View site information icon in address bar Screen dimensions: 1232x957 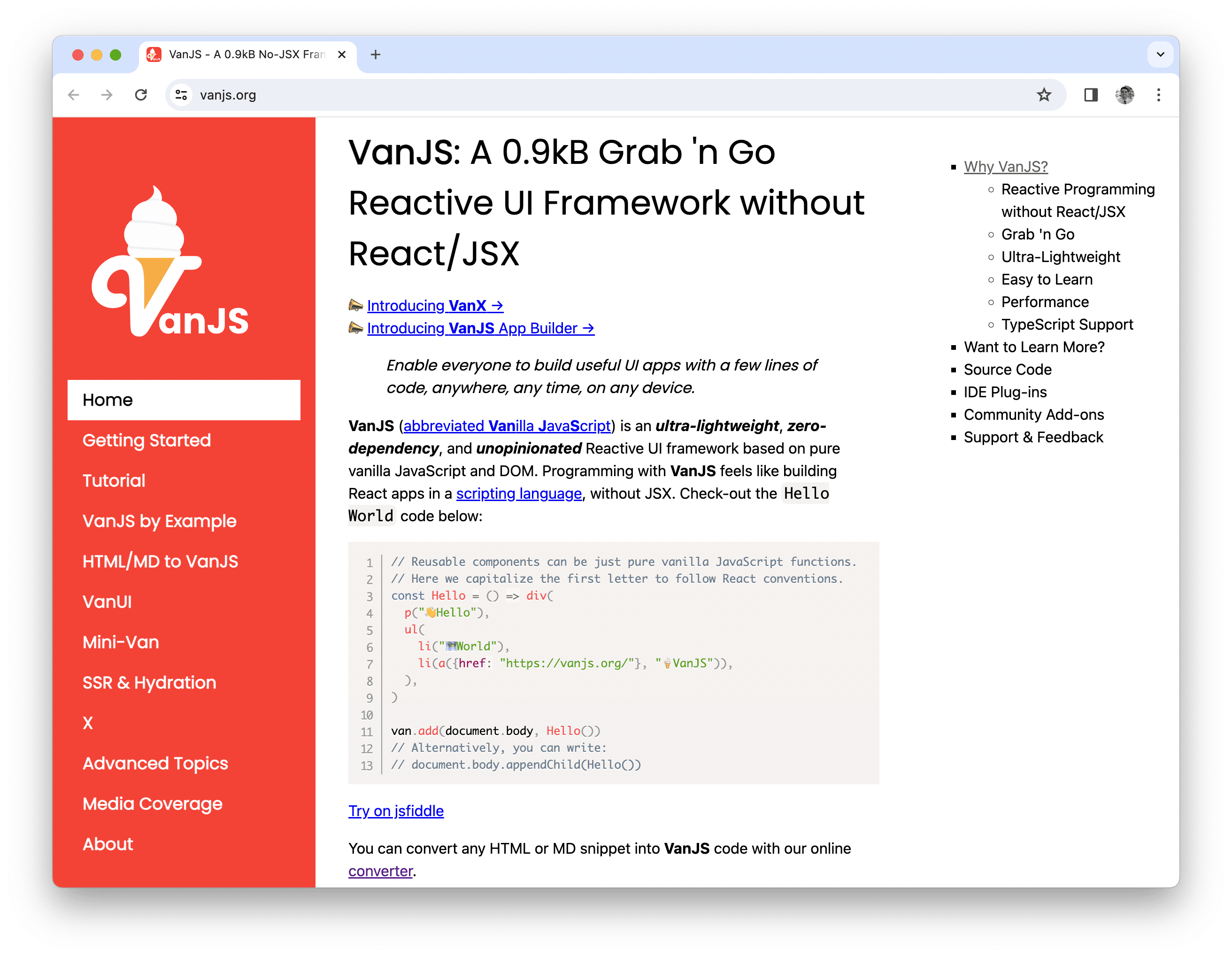(x=181, y=95)
